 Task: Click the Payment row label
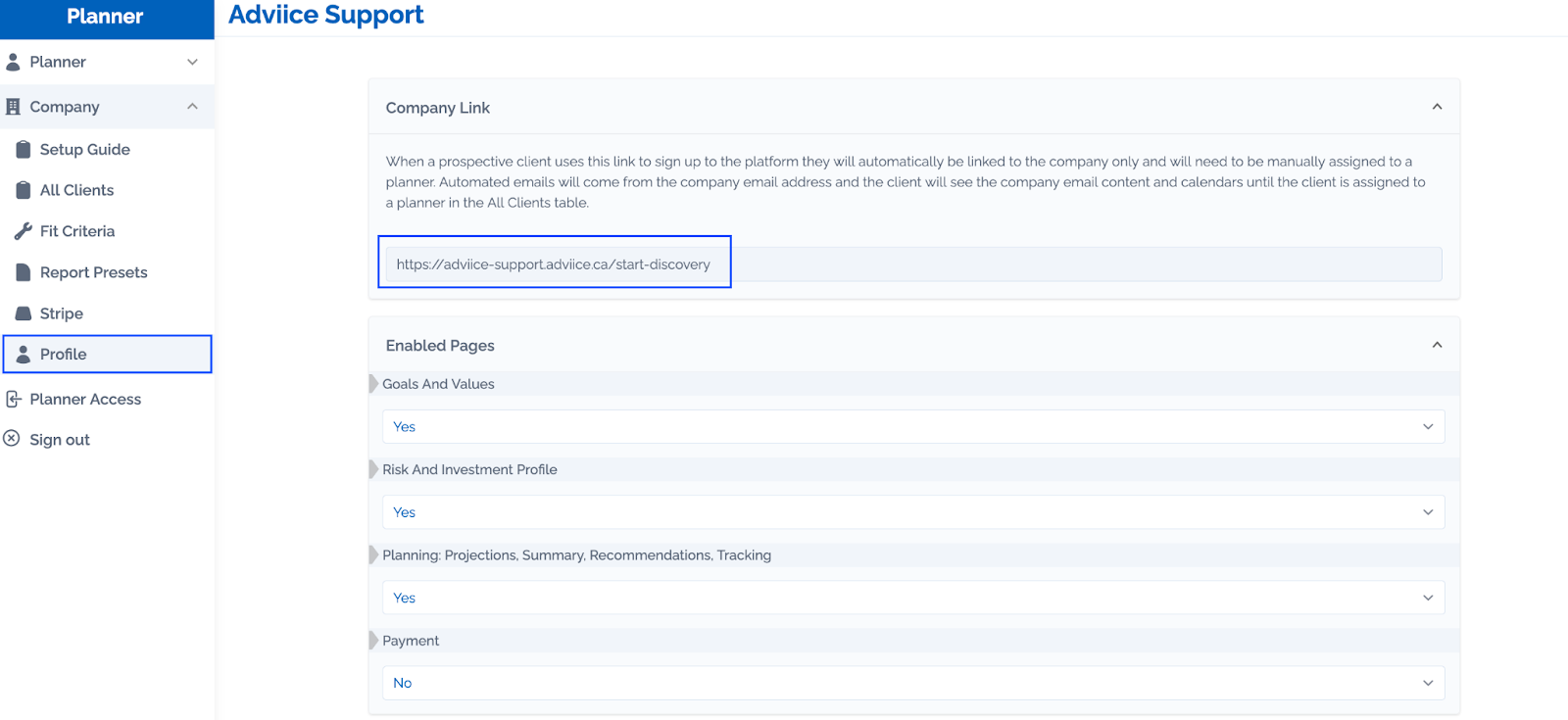pyautogui.click(x=411, y=641)
